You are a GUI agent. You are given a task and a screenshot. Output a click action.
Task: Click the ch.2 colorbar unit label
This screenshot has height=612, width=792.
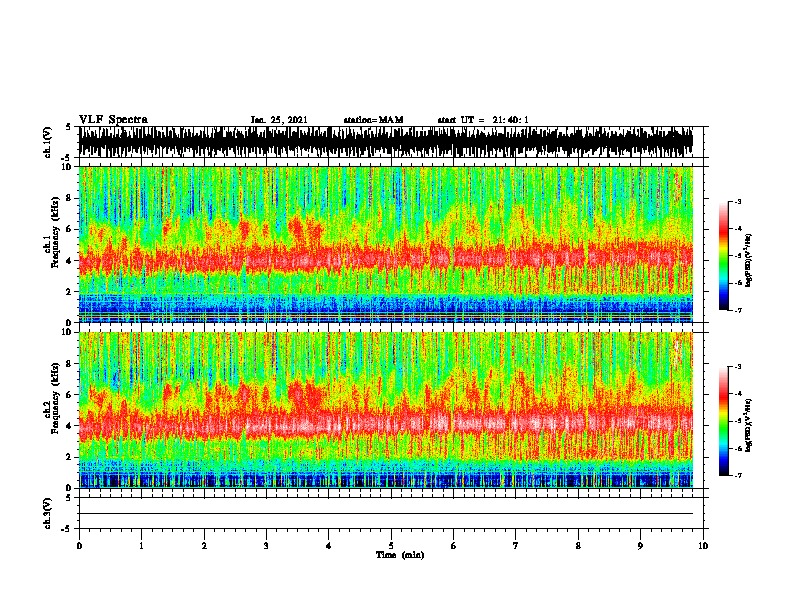pyautogui.click(x=749, y=425)
